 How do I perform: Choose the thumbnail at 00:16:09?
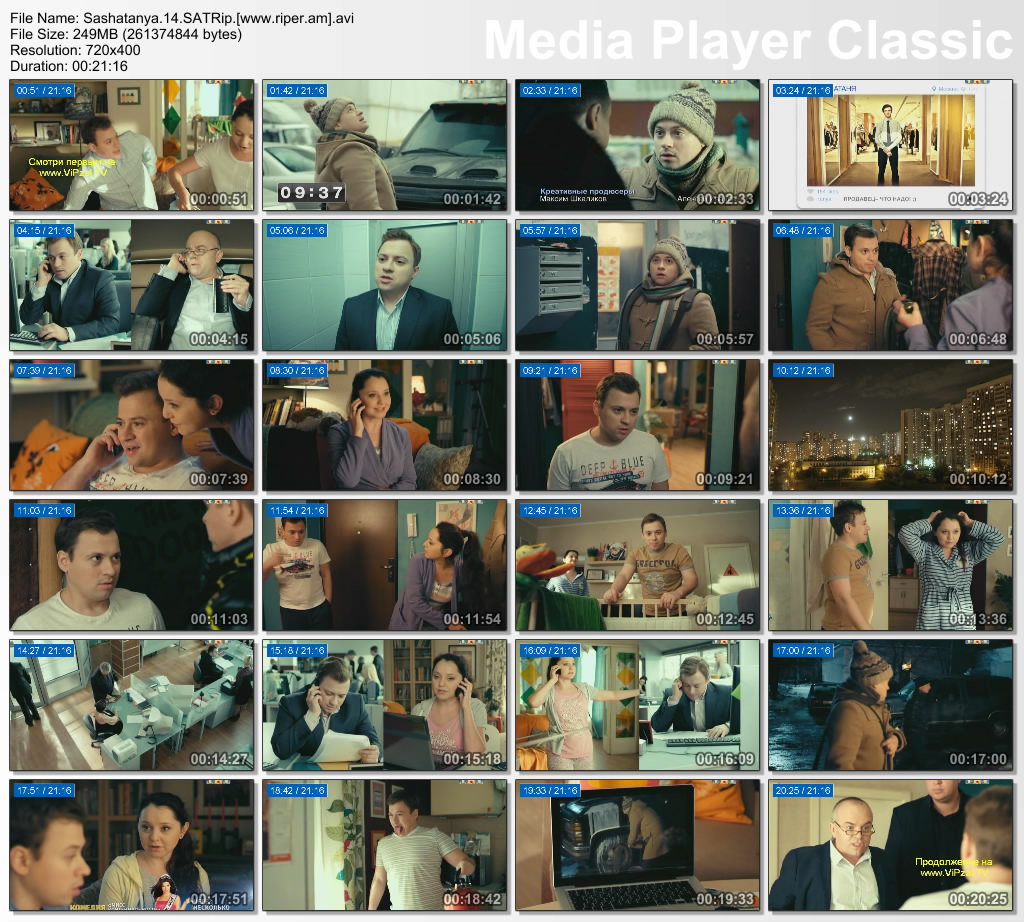tap(638, 705)
